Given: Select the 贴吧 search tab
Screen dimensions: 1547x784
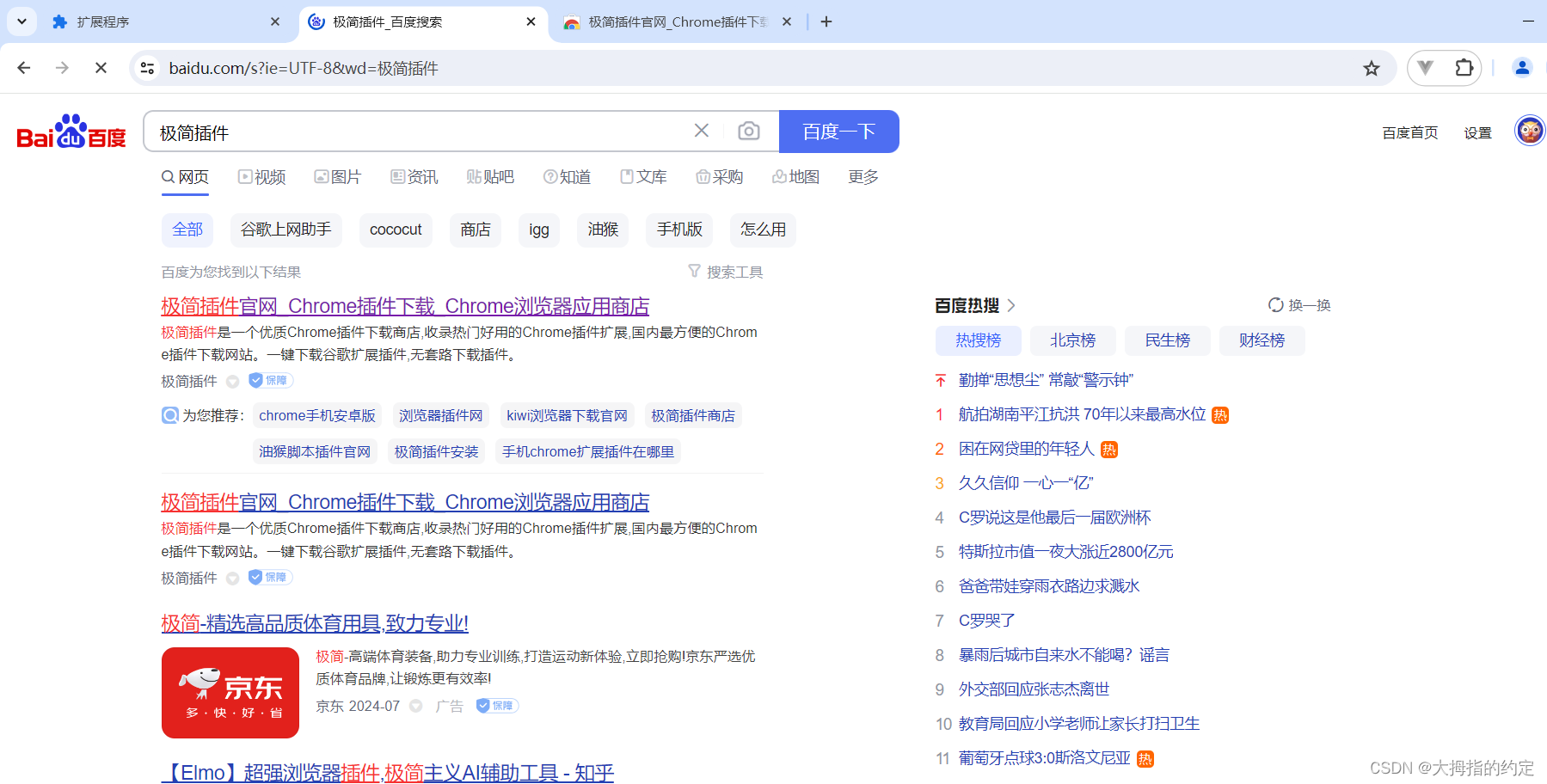Looking at the screenshot, I should (x=490, y=177).
